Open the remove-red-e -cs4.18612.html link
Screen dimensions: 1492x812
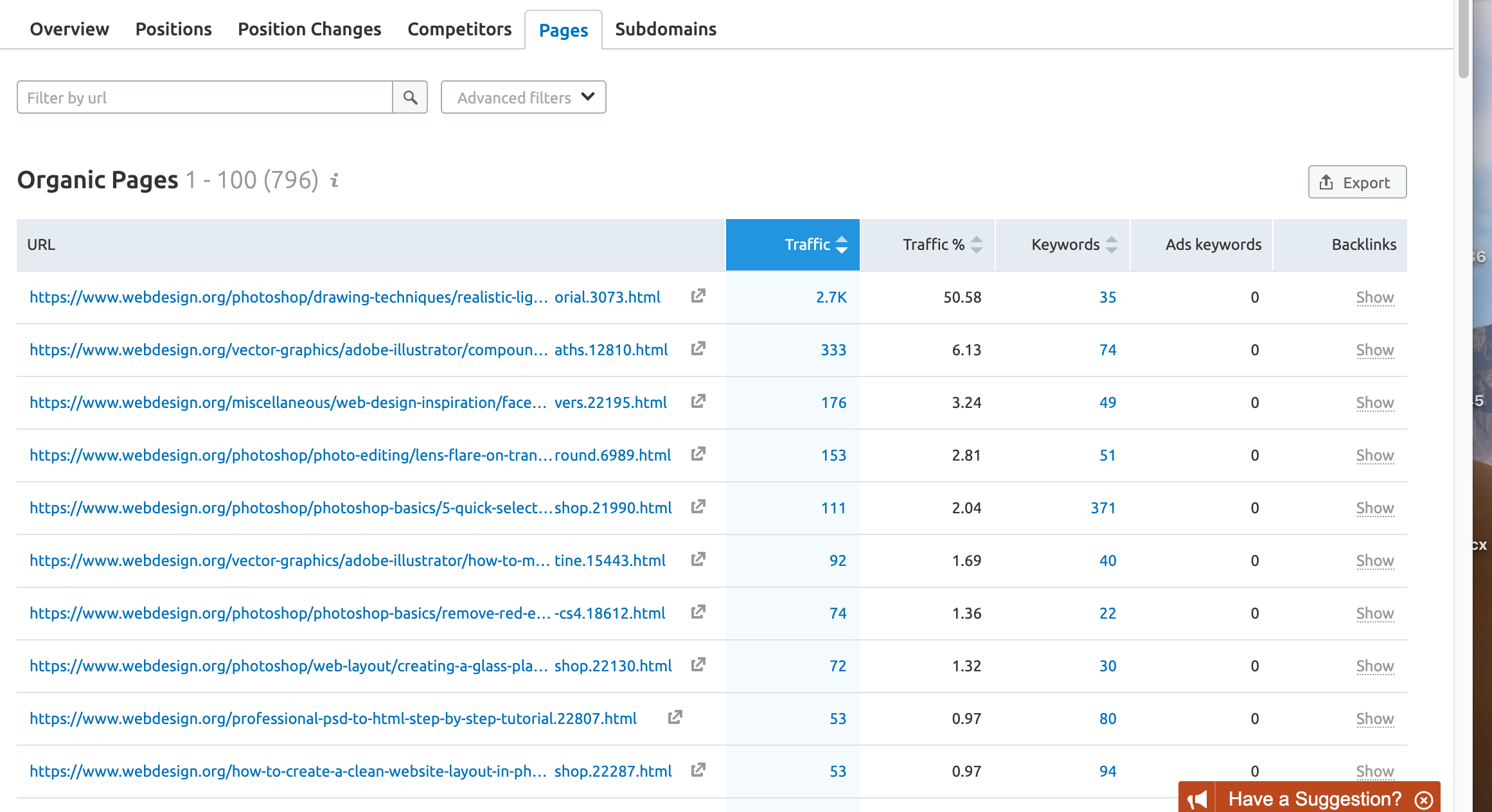[x=348, y=613]
